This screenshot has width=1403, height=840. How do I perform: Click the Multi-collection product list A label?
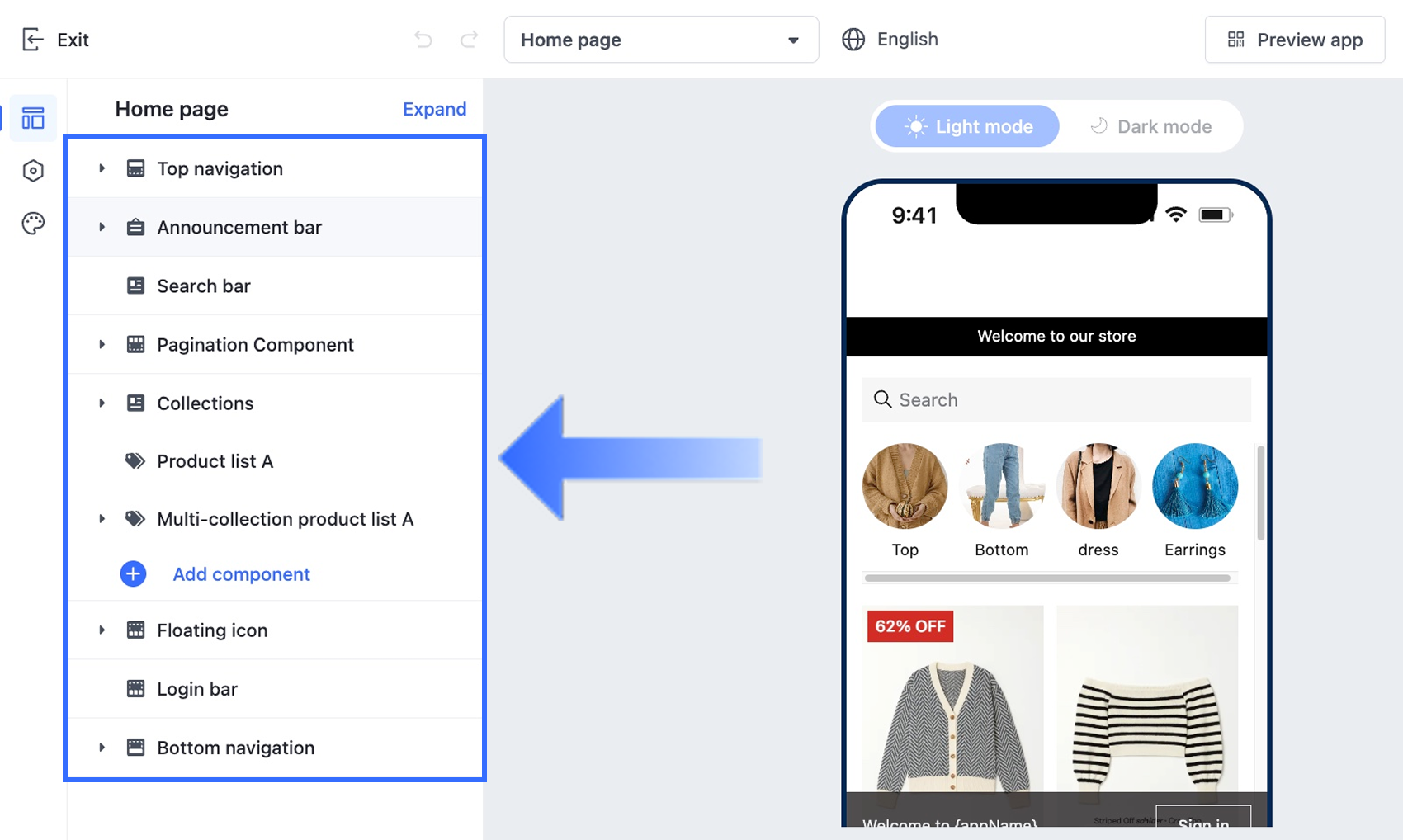(286, 519)
